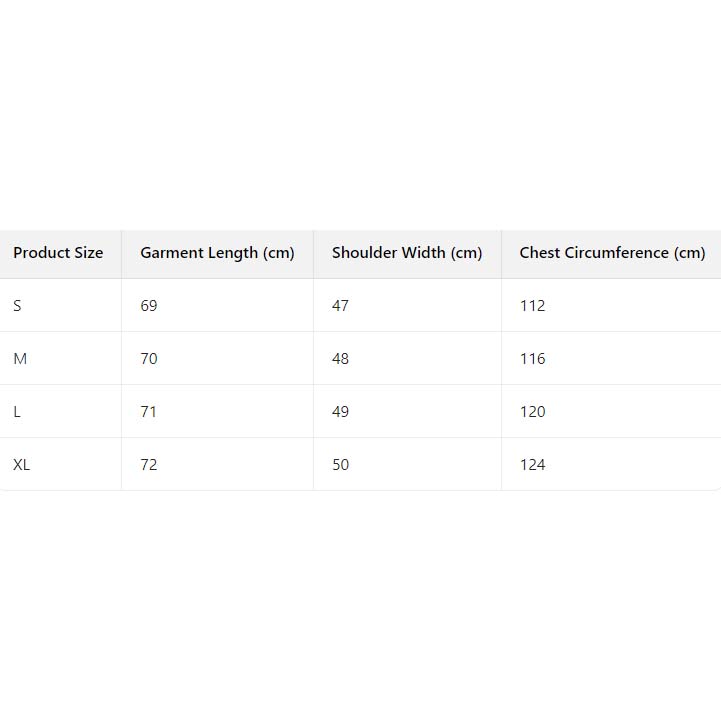Click shoulder width value 48
Viewport: 721px width, 721px height.
coord(341,359)
